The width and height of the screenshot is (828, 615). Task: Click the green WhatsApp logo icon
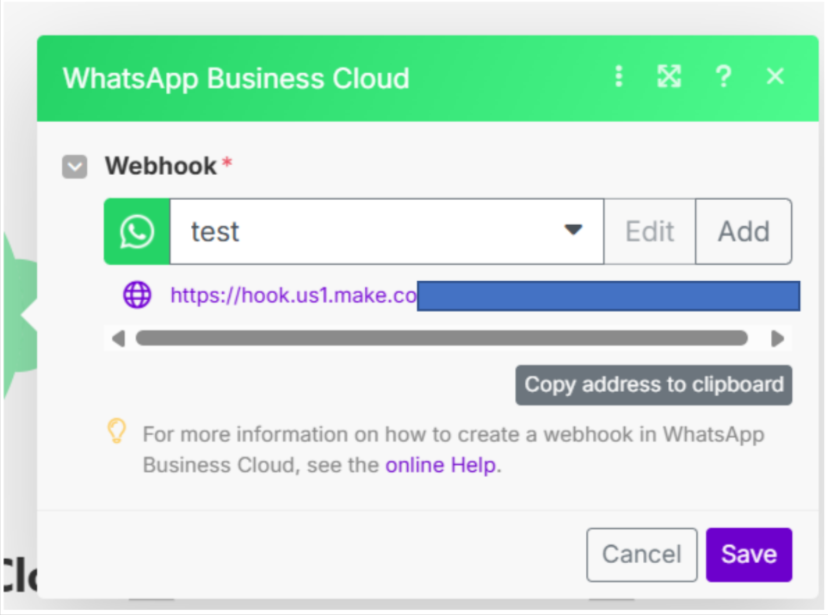(x=137, y=231)
